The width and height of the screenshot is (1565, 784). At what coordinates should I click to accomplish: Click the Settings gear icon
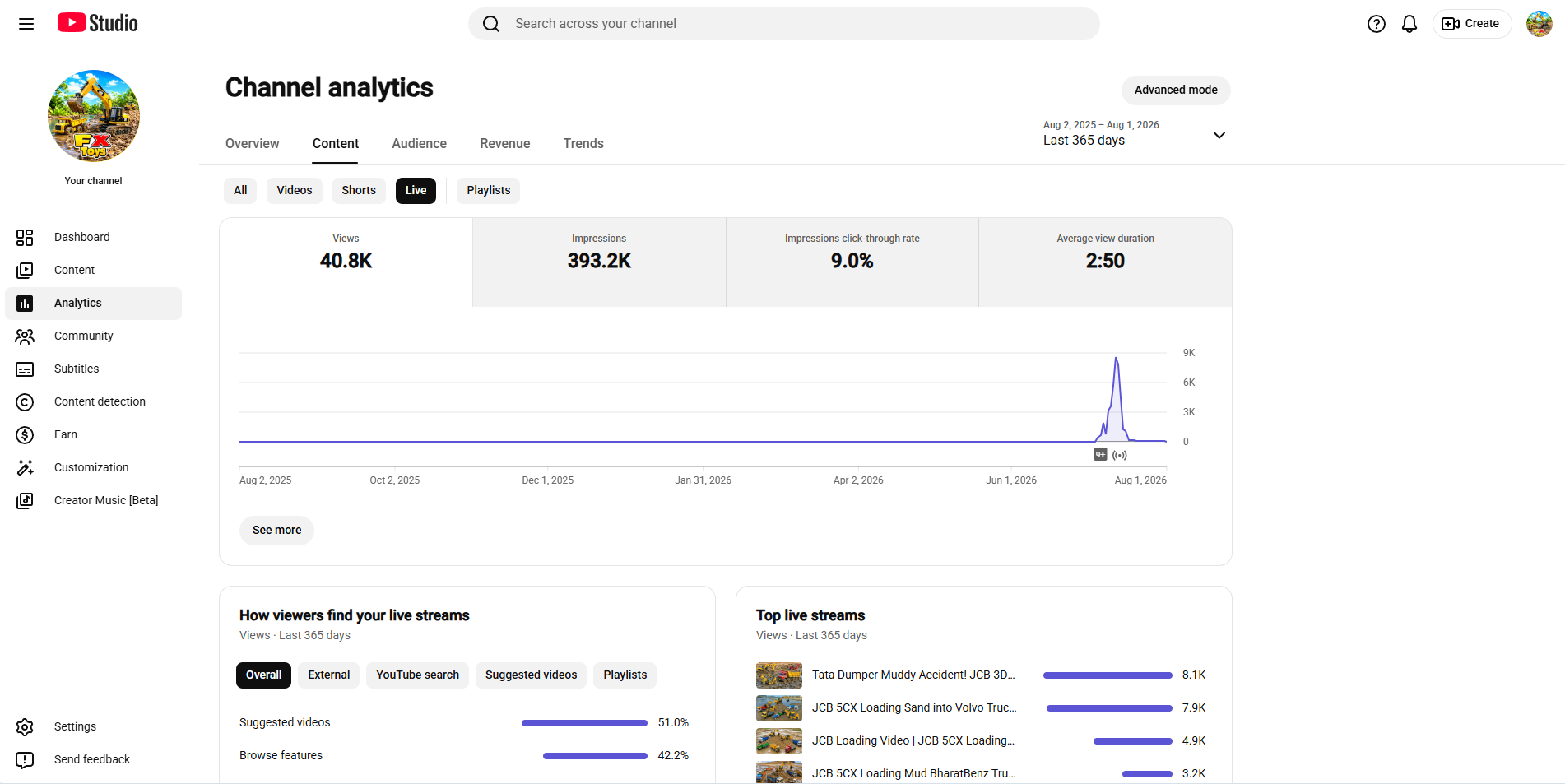25,727
